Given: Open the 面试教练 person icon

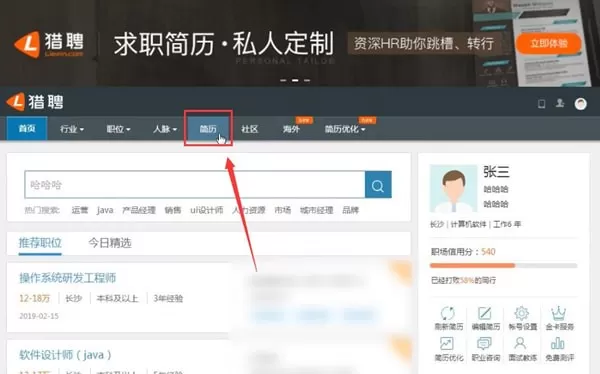Looking at the screenshot, I should 520,343.
